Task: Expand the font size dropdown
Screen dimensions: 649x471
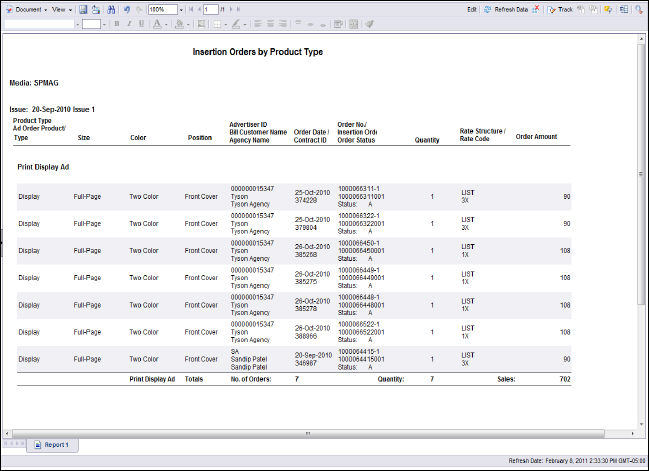Action: point(103,23)
